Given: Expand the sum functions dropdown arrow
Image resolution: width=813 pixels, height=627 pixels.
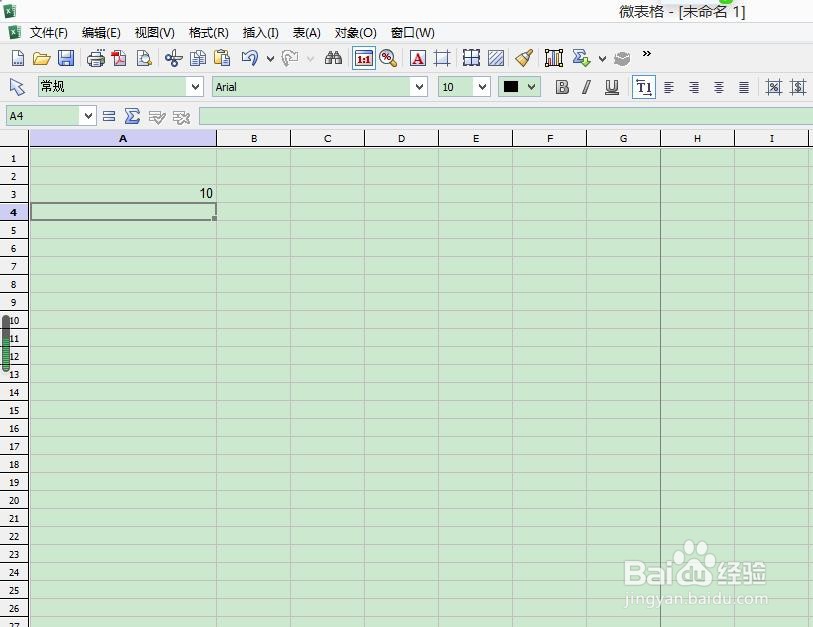Looking at the screenshot, I should [602, 59].
